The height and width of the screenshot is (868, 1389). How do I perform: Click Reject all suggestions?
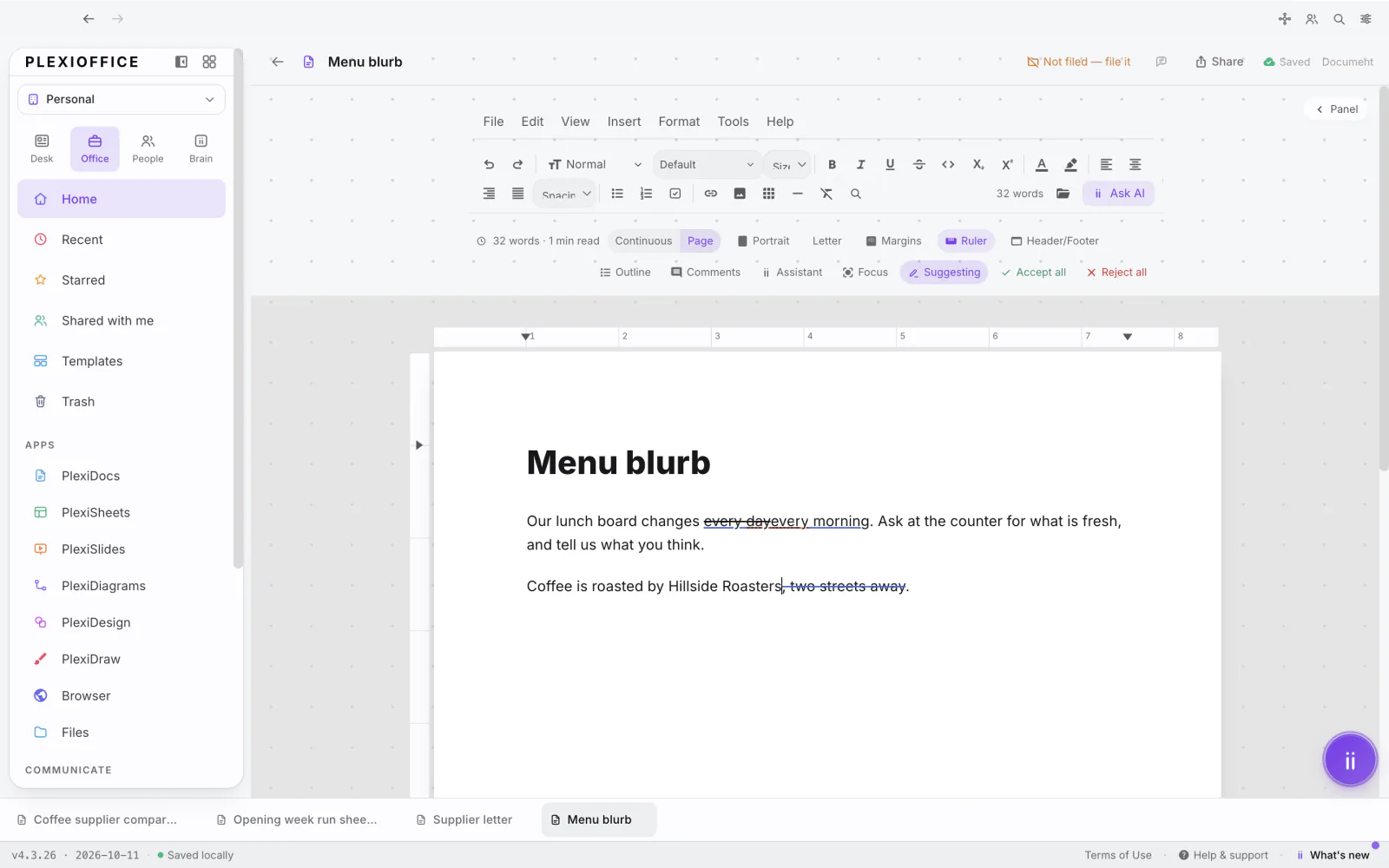(x=1116, y=273)
